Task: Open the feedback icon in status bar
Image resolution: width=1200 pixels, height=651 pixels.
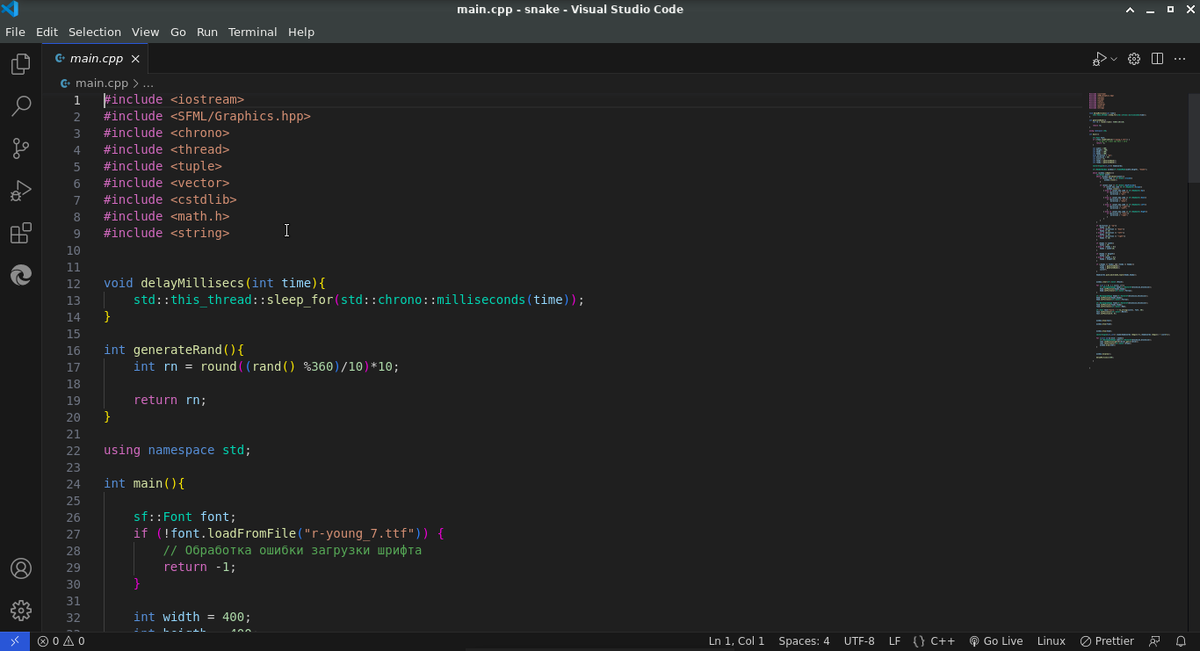Action: [1155, 641]
